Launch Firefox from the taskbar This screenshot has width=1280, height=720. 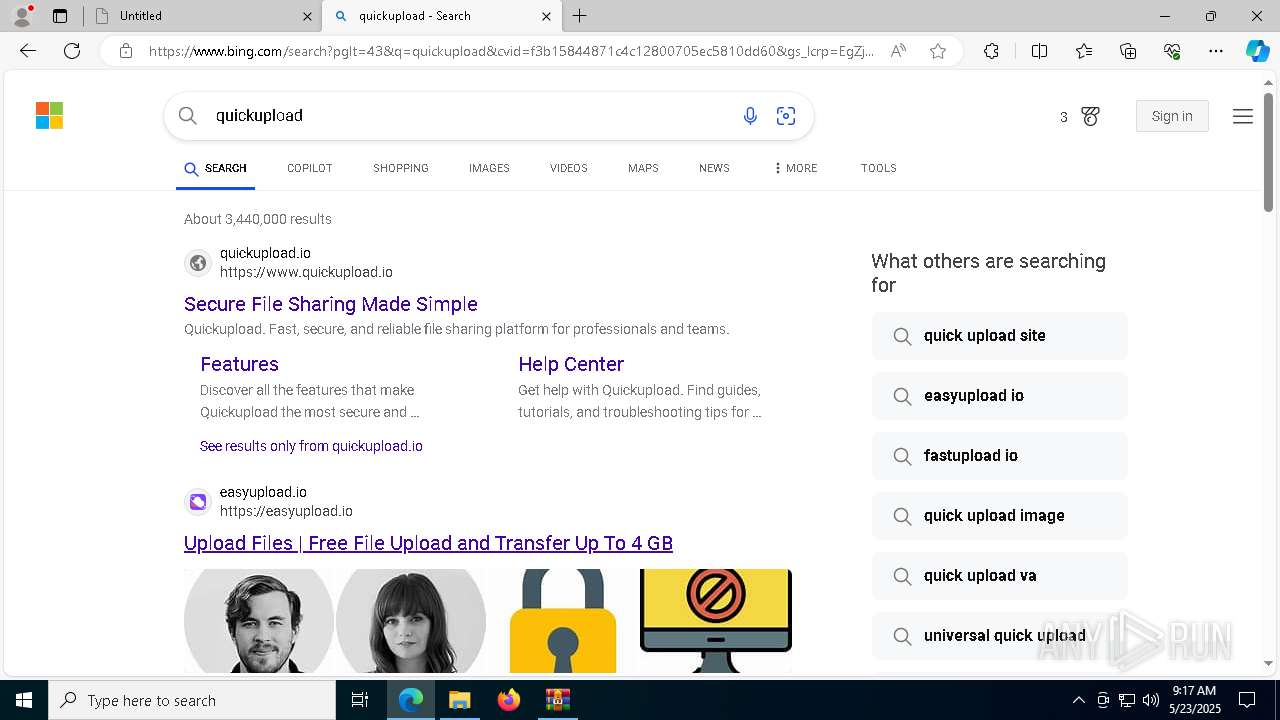[x=508, y=700]
